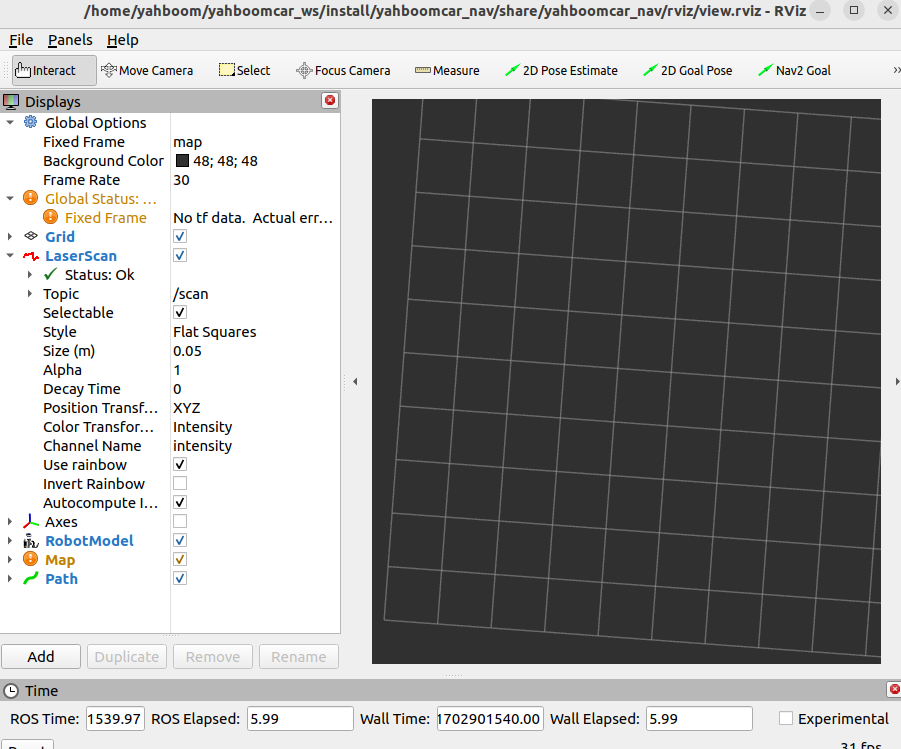
Task: Select the RobotModel display icon
Action: tap(30, 541)
